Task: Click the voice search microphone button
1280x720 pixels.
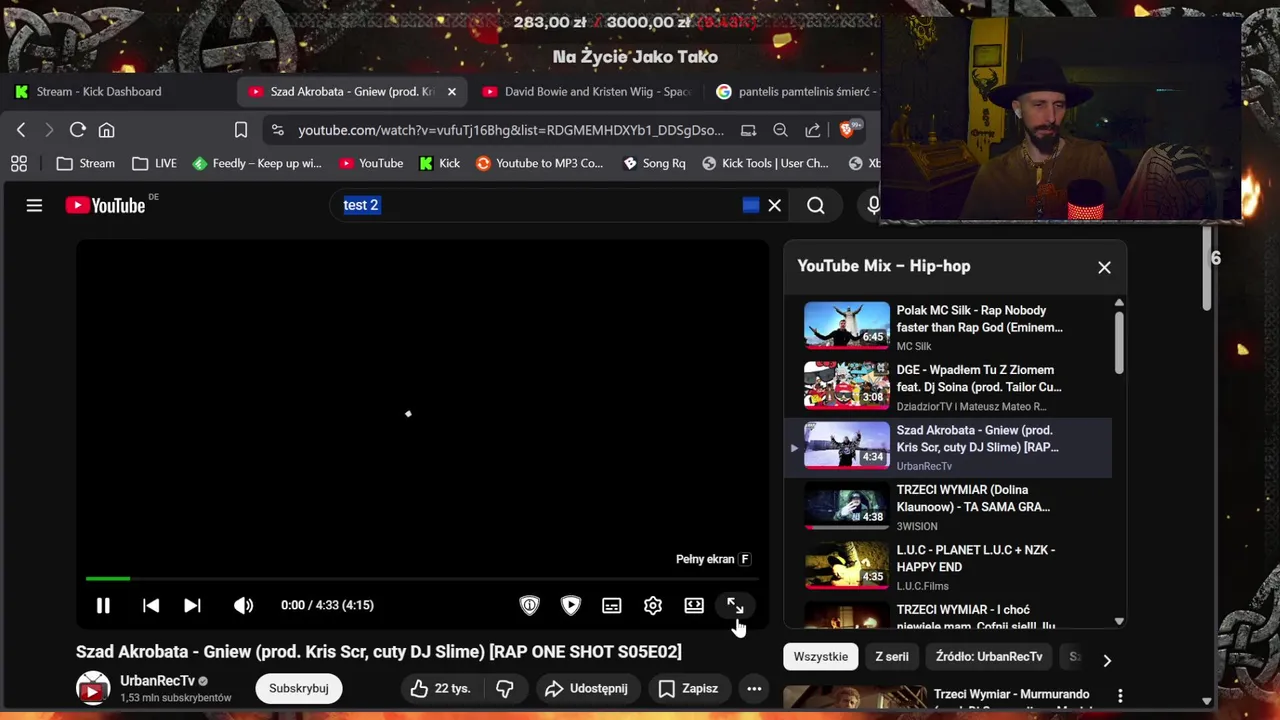Action: (873, 205)
